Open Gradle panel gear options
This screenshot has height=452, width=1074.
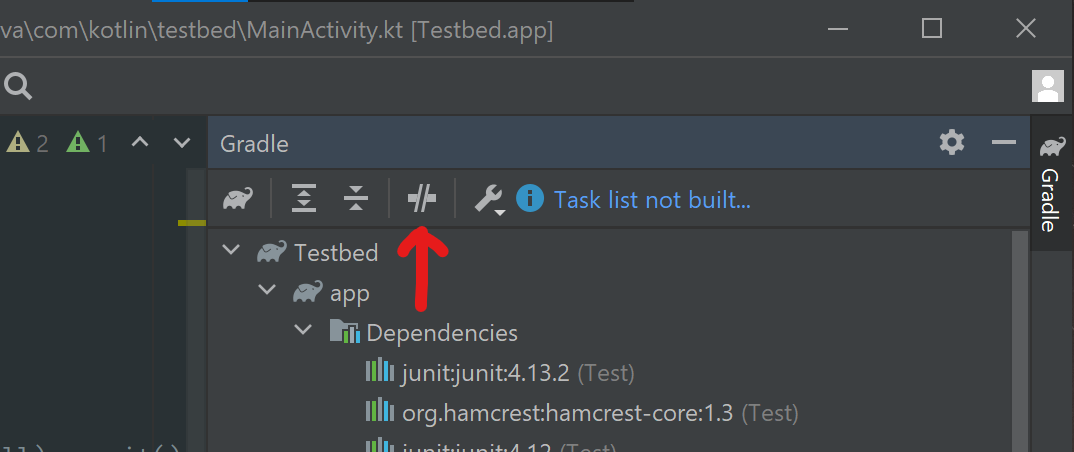(952, 142)
